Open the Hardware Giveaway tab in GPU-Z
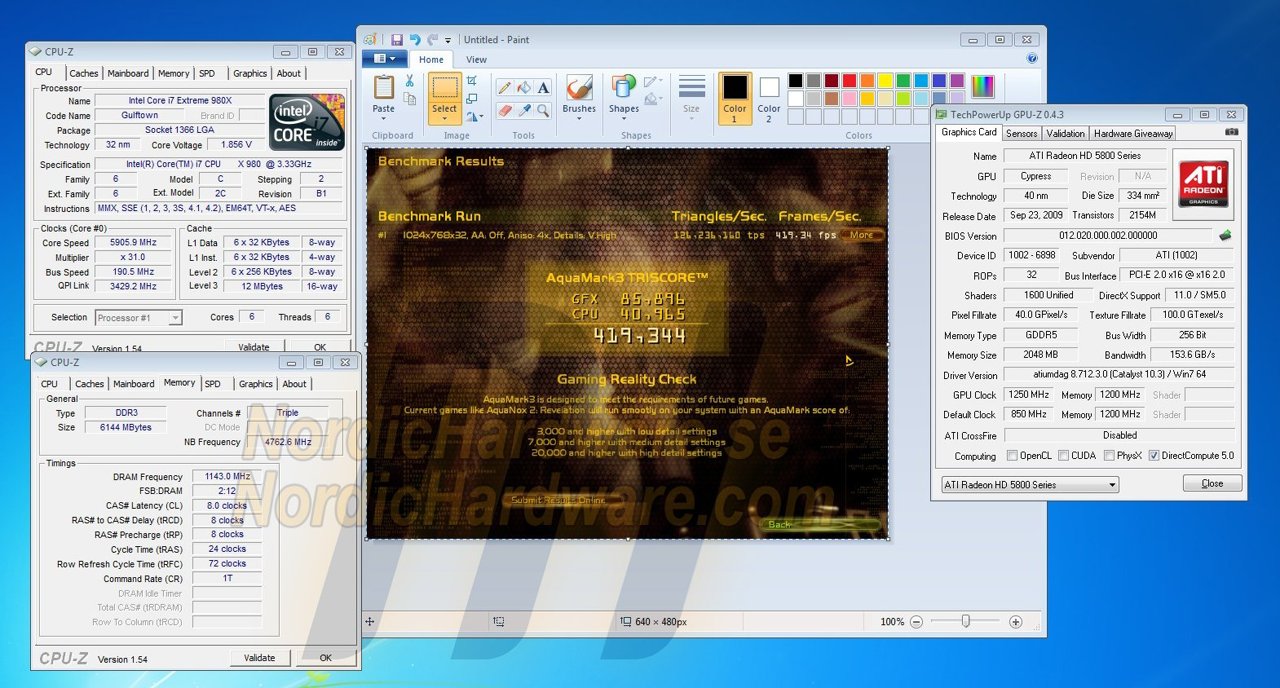 click(1133, 133)
